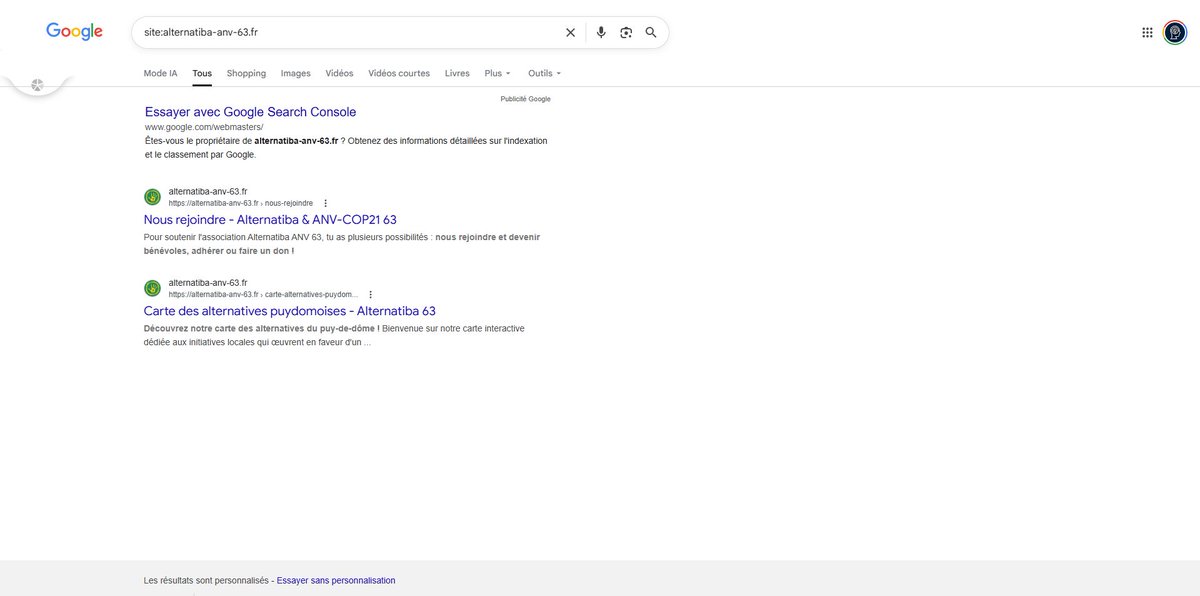This screenshot has width=1200, height=596.
Task: Open the Vidéos courtes tab
Action: coord(399,73)
